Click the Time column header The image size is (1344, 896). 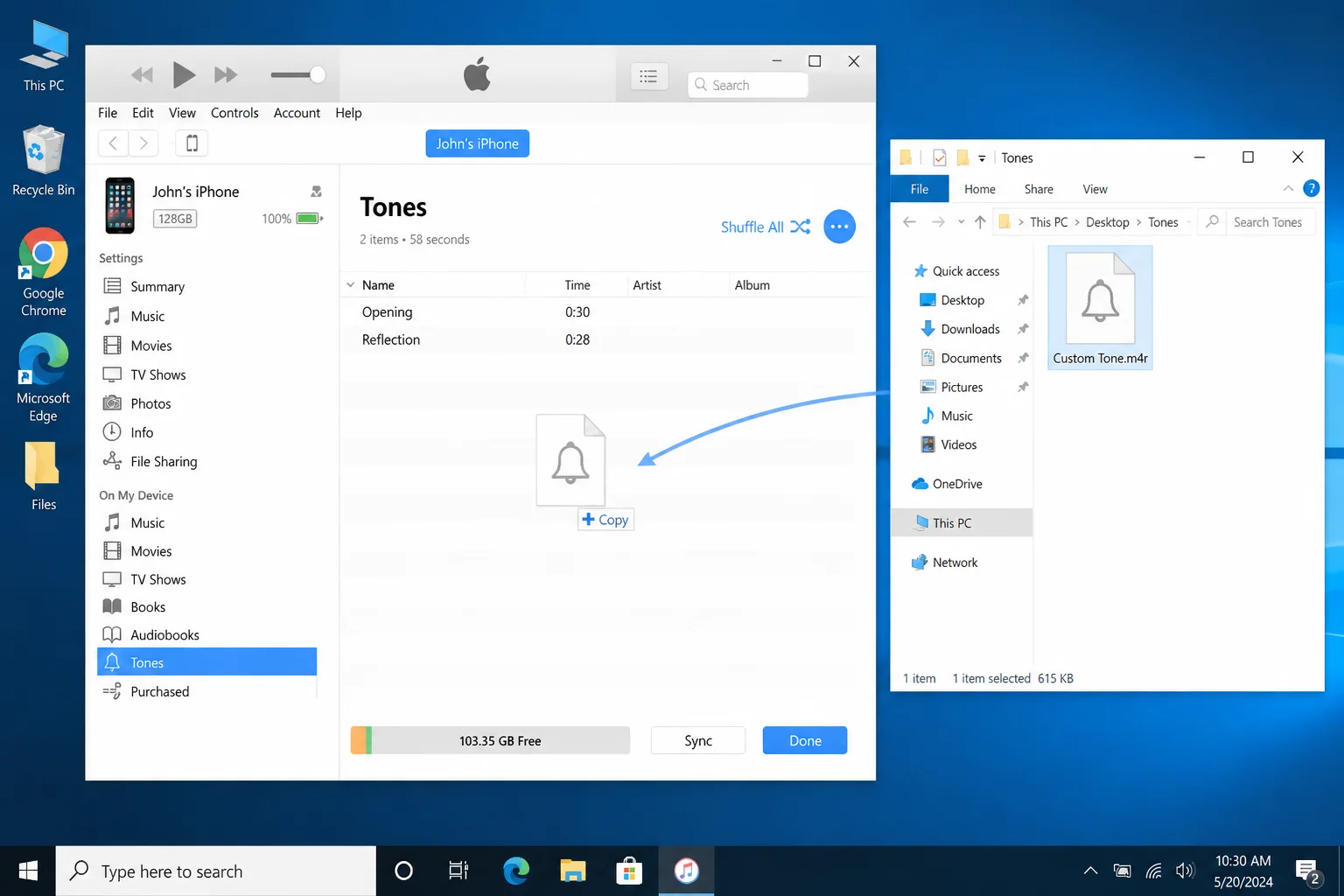(x=577, y=285)
